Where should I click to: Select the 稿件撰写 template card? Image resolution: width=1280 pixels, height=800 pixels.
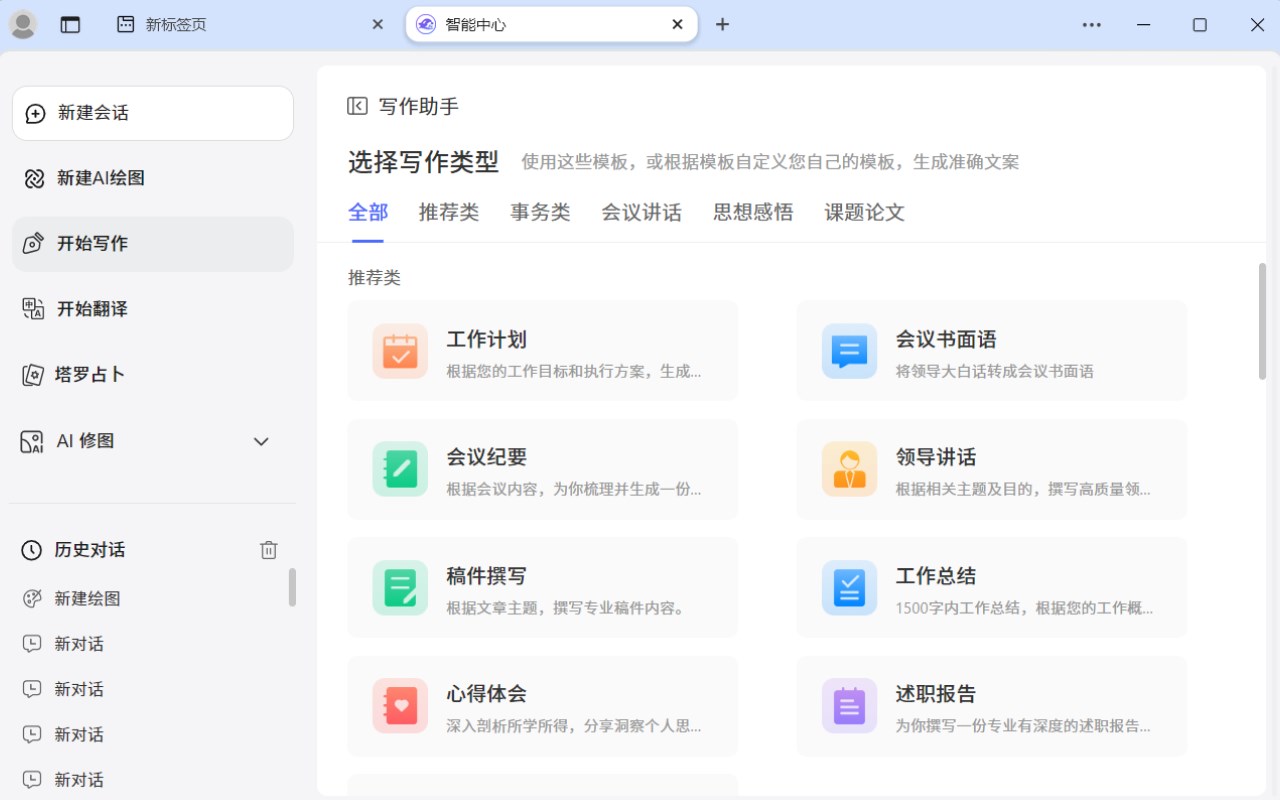click(x=543, y=588)
